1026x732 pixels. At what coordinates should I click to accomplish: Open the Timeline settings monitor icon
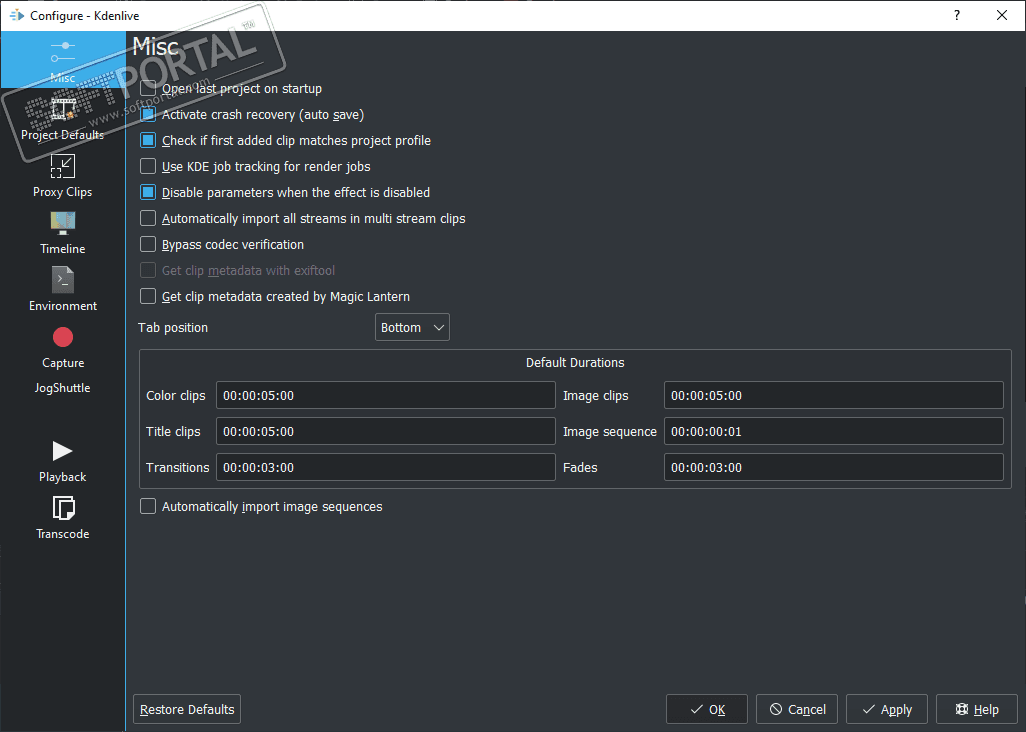[x=63, y=223]
